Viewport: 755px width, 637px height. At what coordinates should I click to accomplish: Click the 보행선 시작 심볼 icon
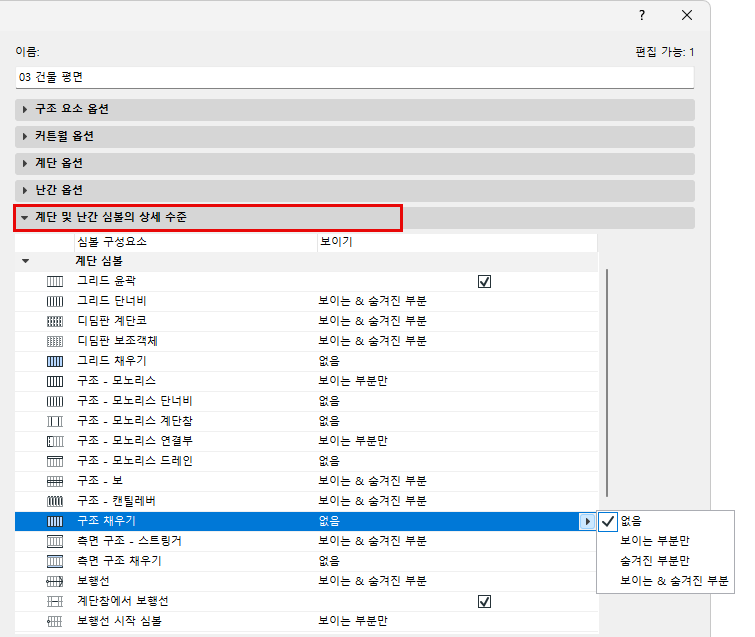pyautogui.click(x=55, y=622)
